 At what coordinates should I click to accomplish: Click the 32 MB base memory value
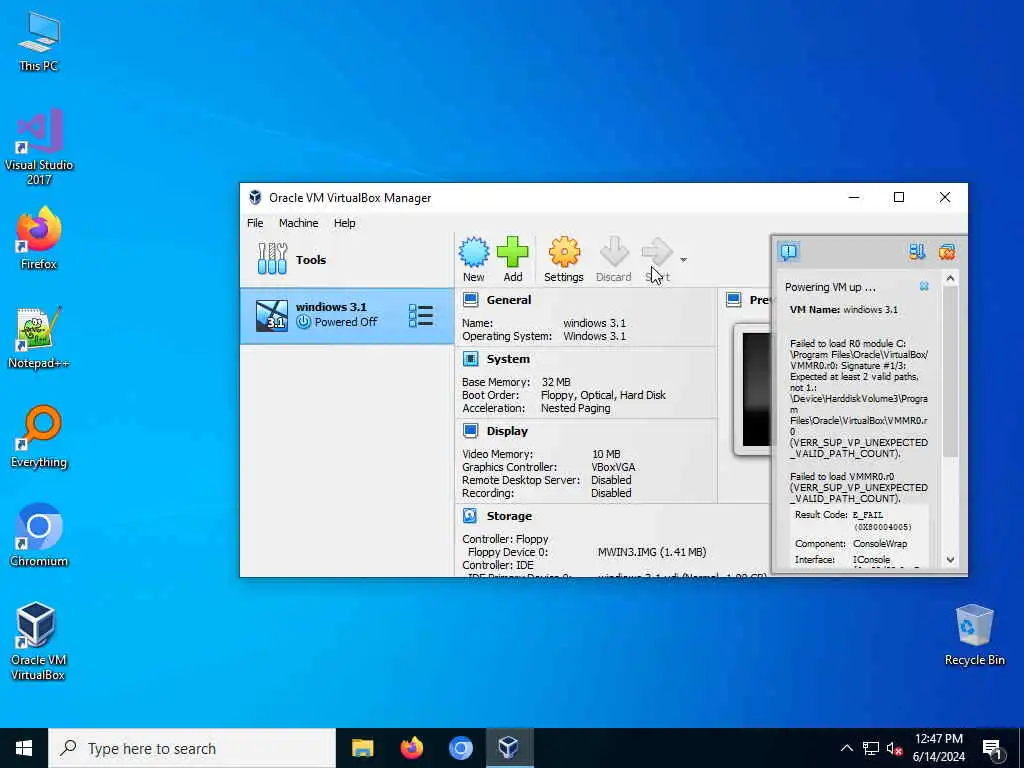click(x=556, y=382)
